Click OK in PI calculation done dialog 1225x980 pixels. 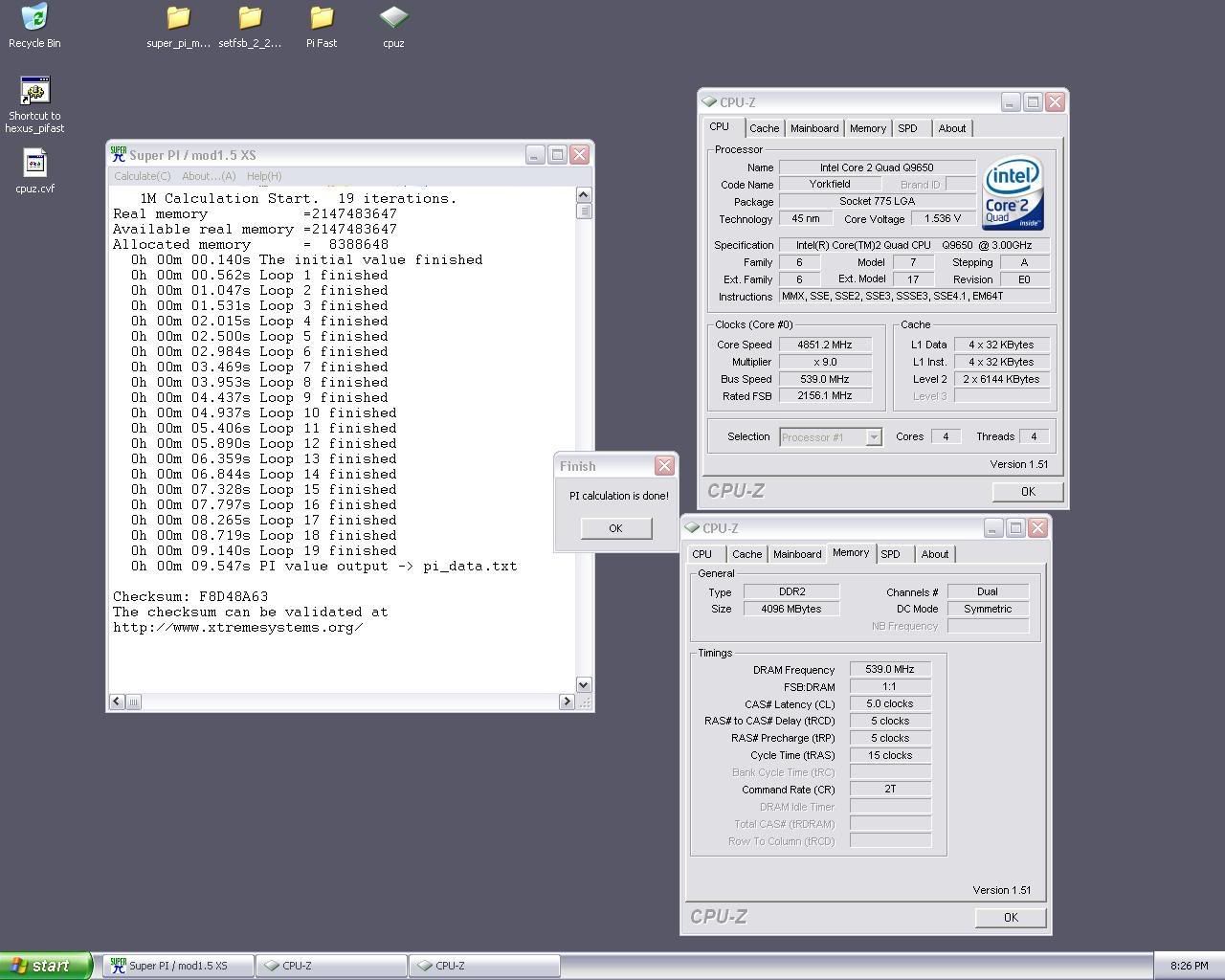click(x=615, y=528)
